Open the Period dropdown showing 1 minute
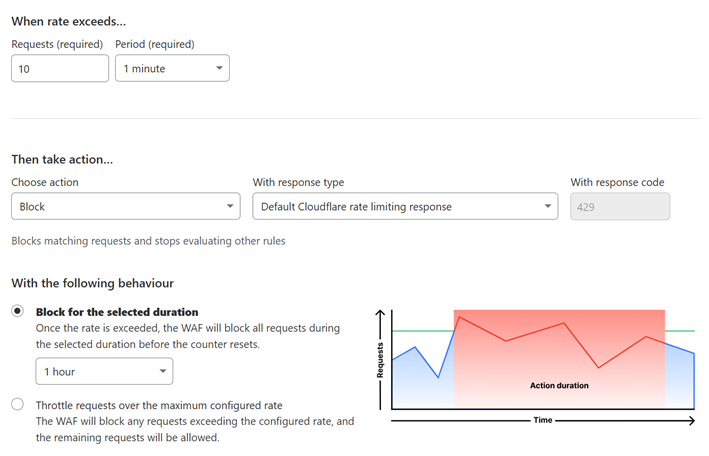The image size is (709, 456). (x=172, y=68)
